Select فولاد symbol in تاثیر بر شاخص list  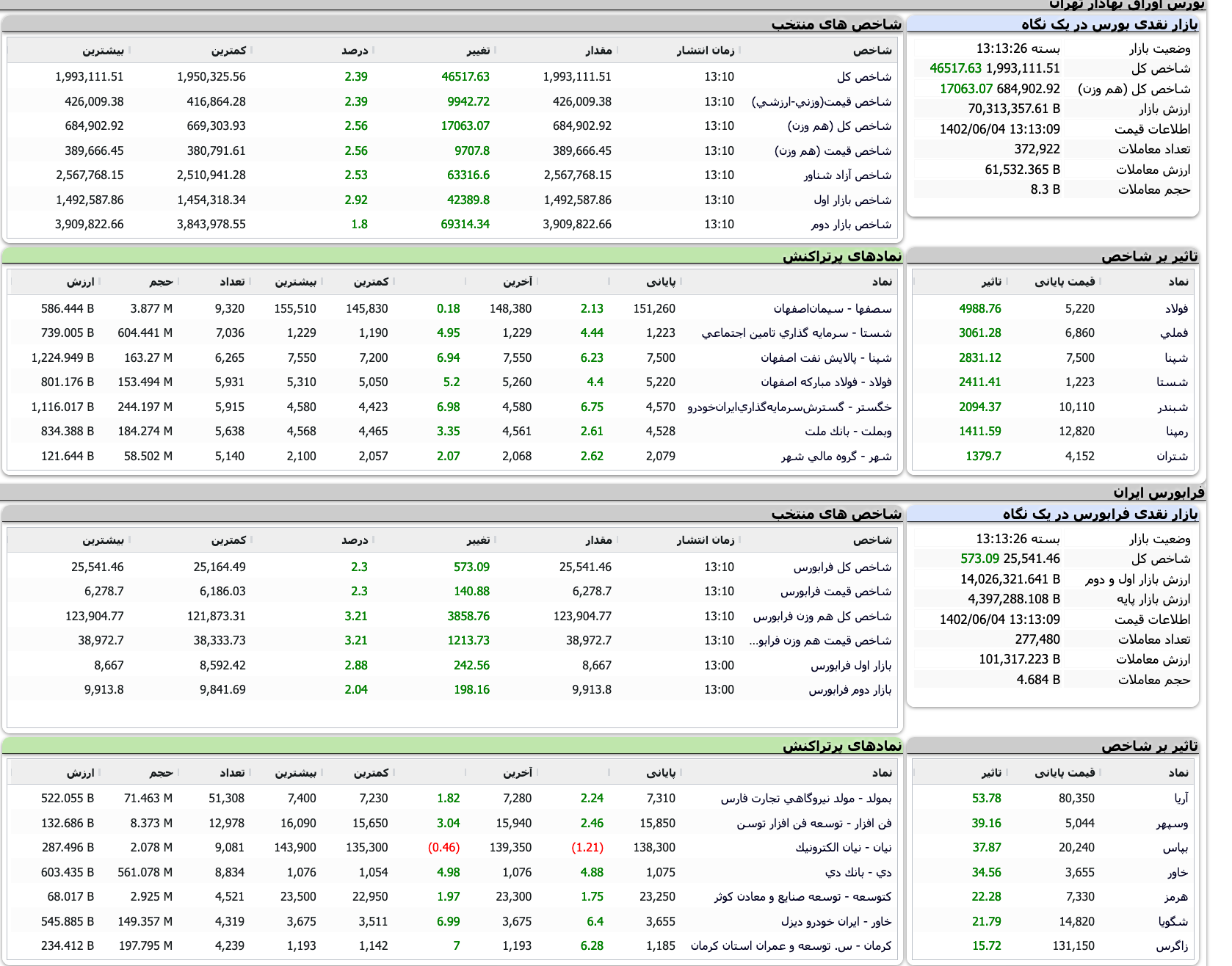[x=1182, y=308]
